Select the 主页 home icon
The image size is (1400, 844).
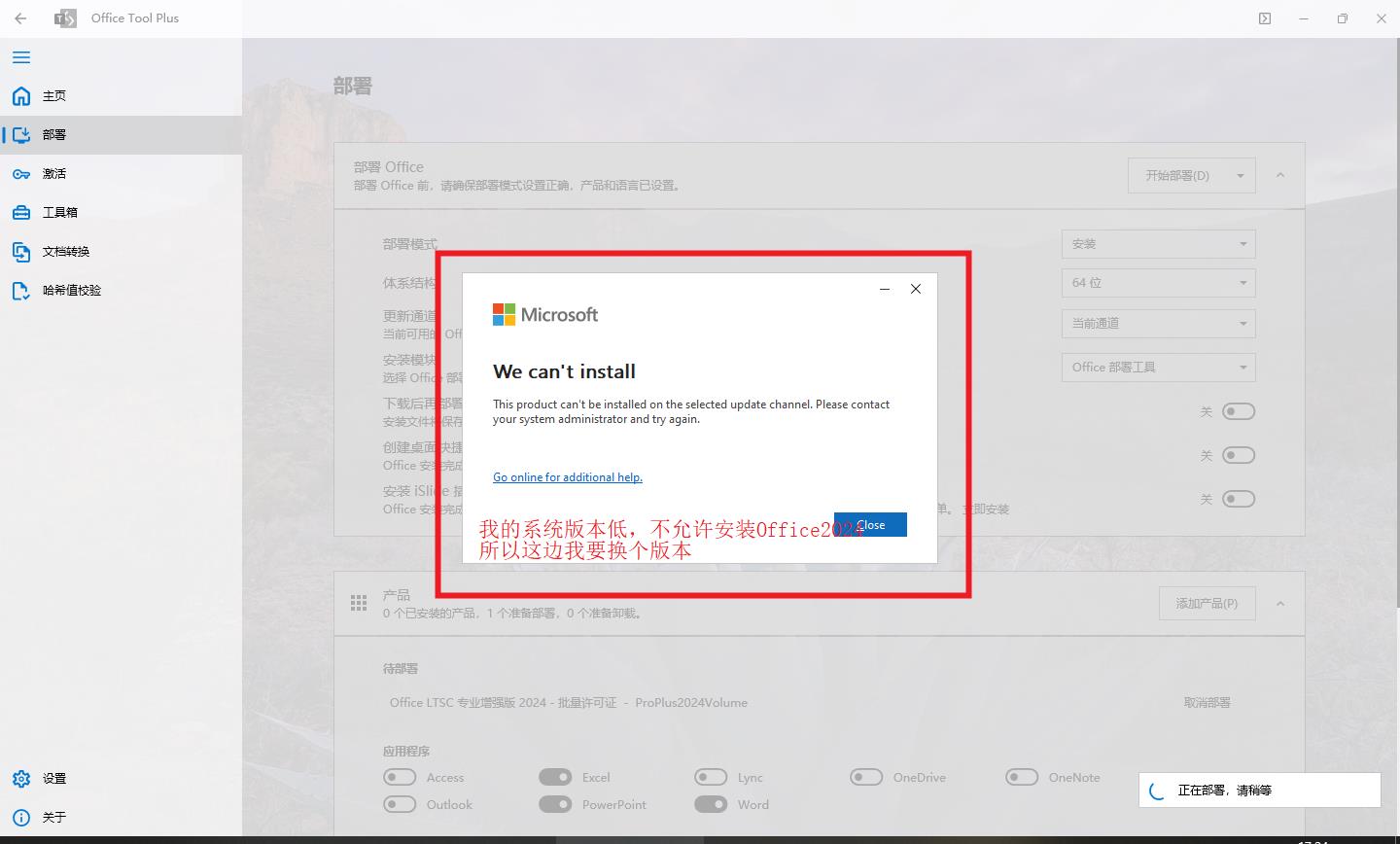point(19,95)
